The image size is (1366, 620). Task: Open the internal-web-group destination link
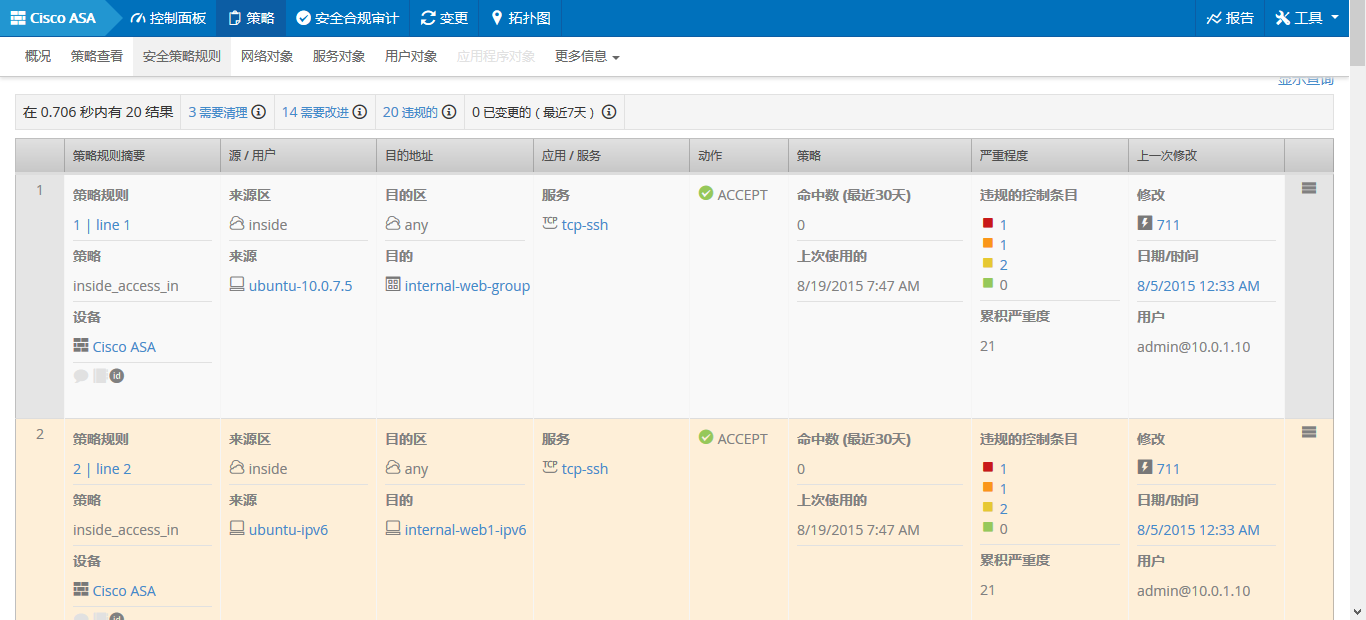467,286
